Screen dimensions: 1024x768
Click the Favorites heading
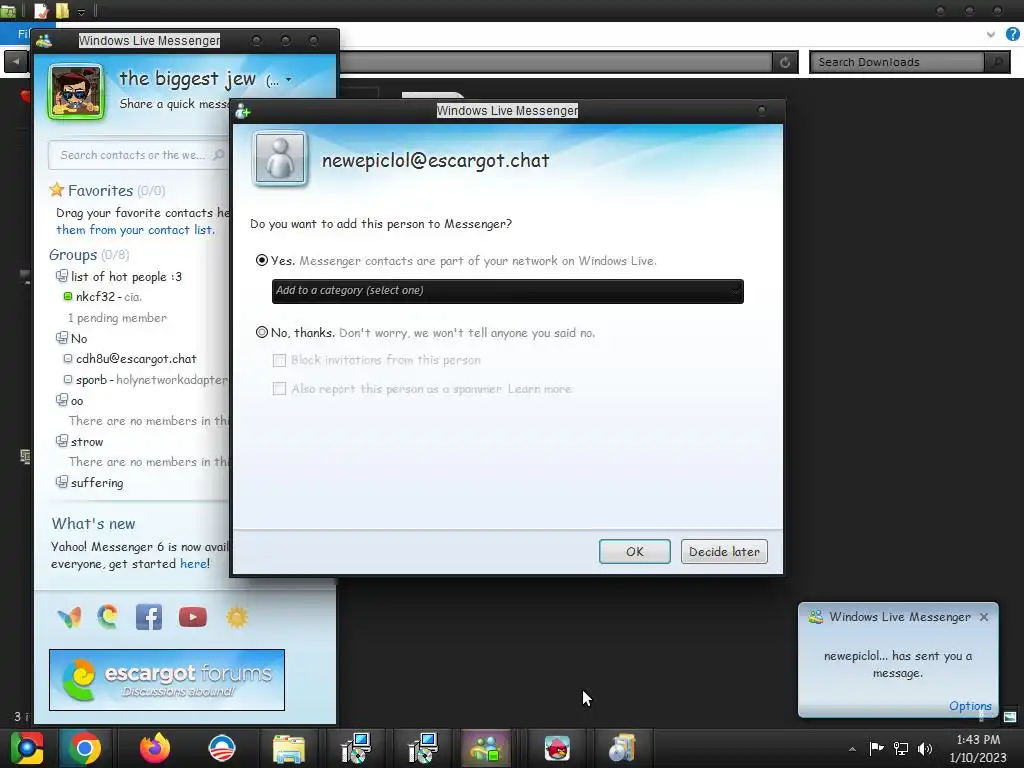click(x=100, y=190)
